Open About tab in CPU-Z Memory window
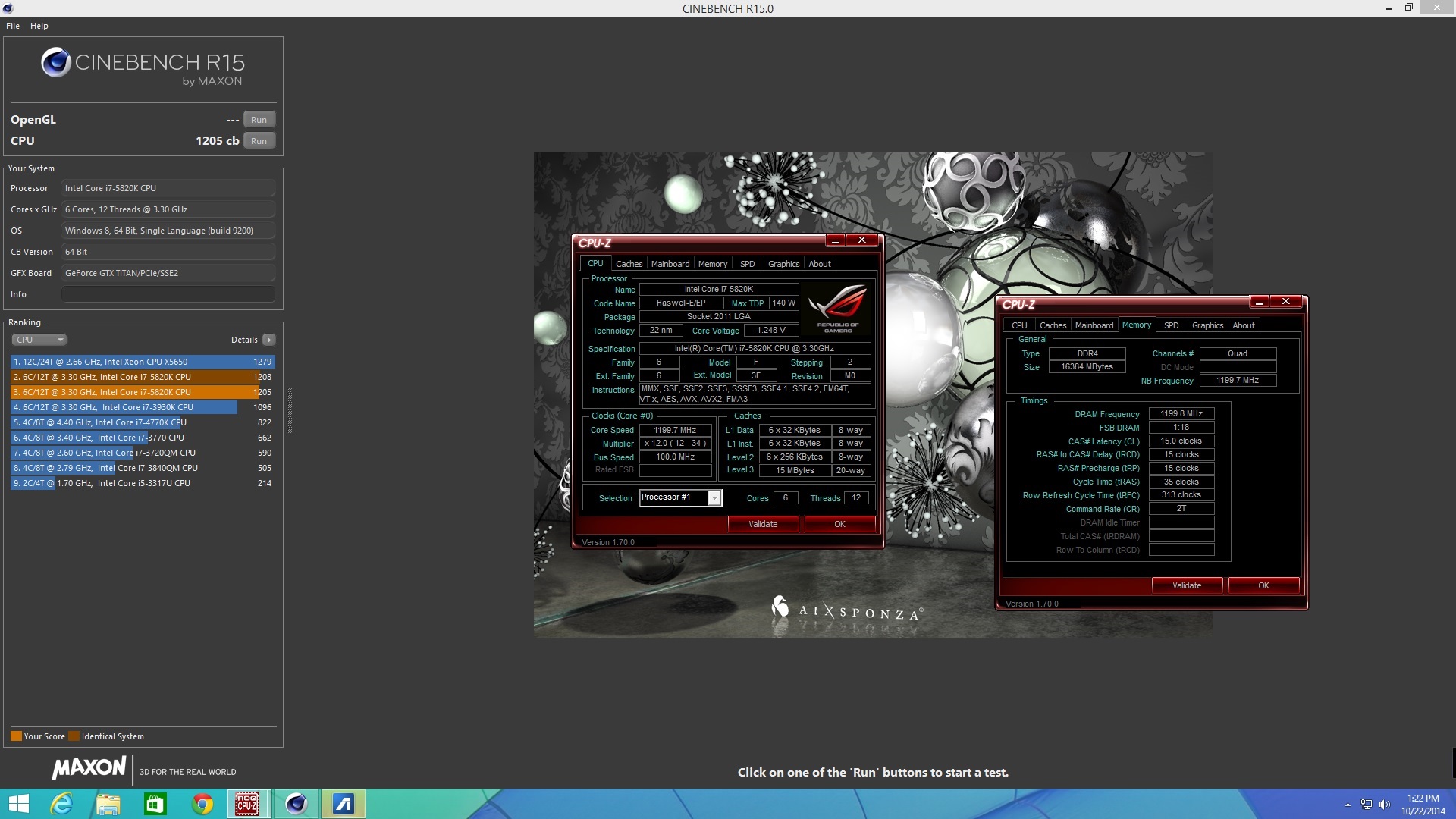The width and height of the screenshot is (1456, 819). pyautogui.click(x=1244, y=325)
